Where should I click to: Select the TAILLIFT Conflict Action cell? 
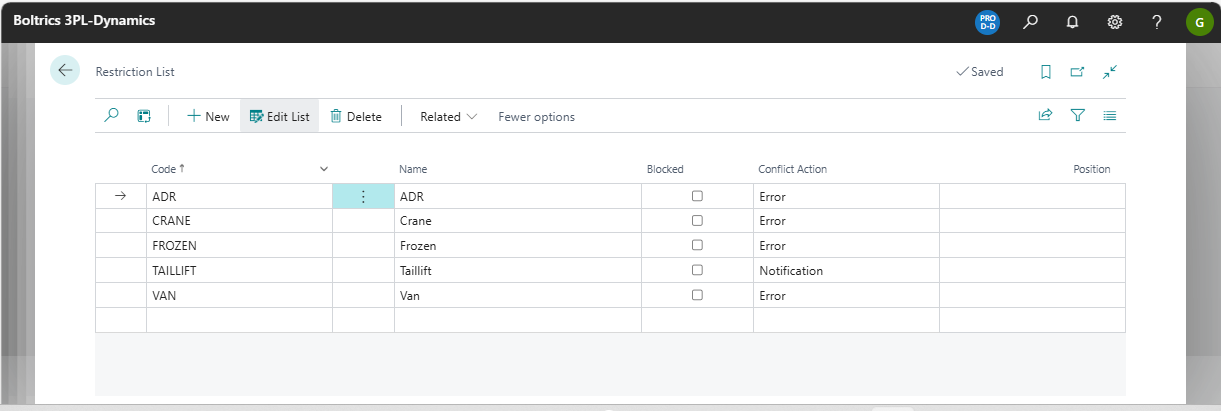pos(845,271)
